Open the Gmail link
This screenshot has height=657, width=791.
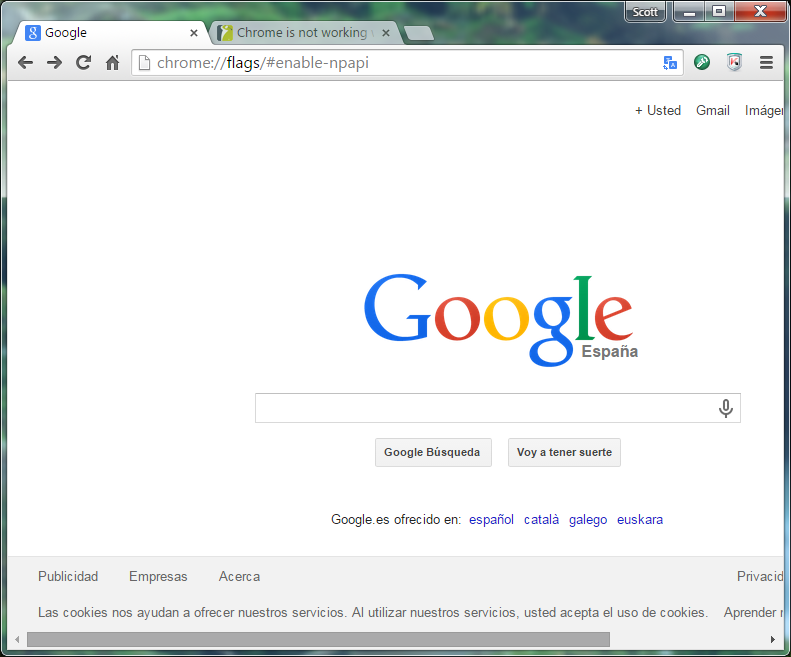point(712,111)
